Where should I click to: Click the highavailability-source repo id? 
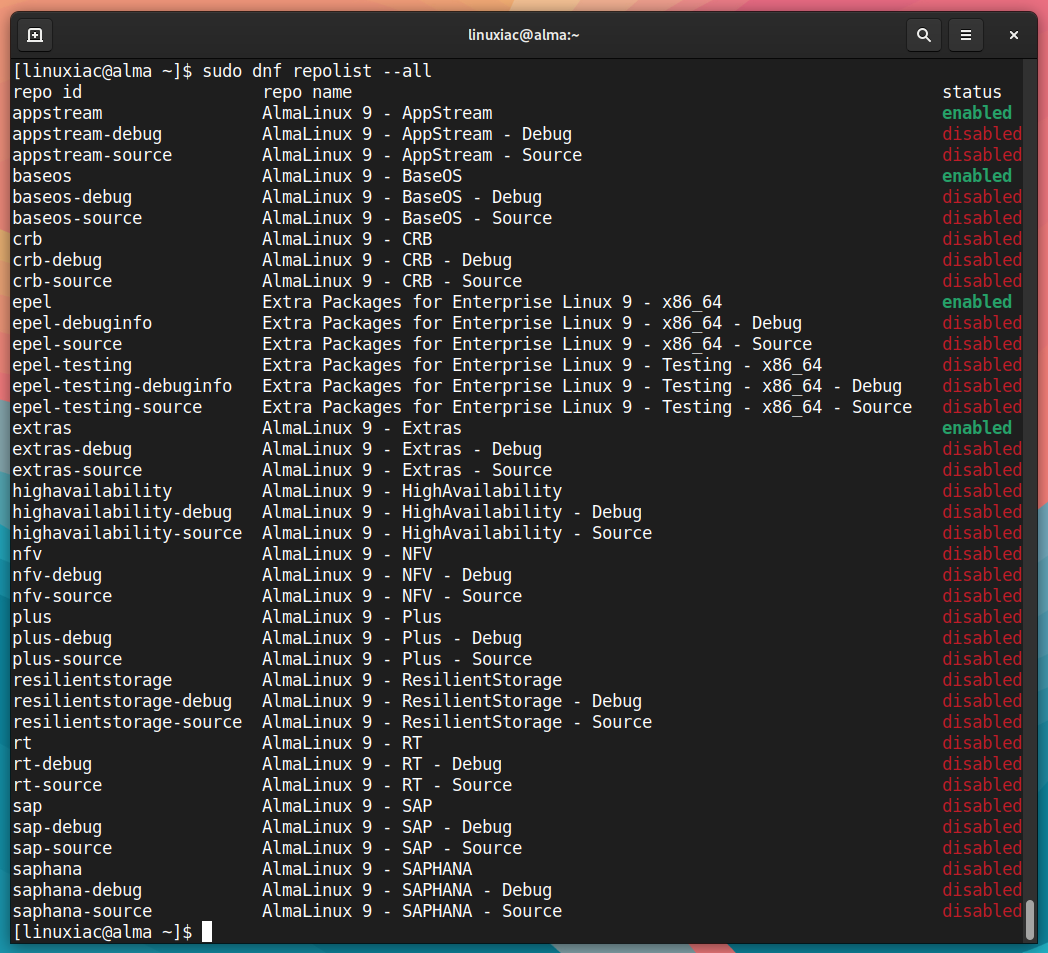click(127, 533)
